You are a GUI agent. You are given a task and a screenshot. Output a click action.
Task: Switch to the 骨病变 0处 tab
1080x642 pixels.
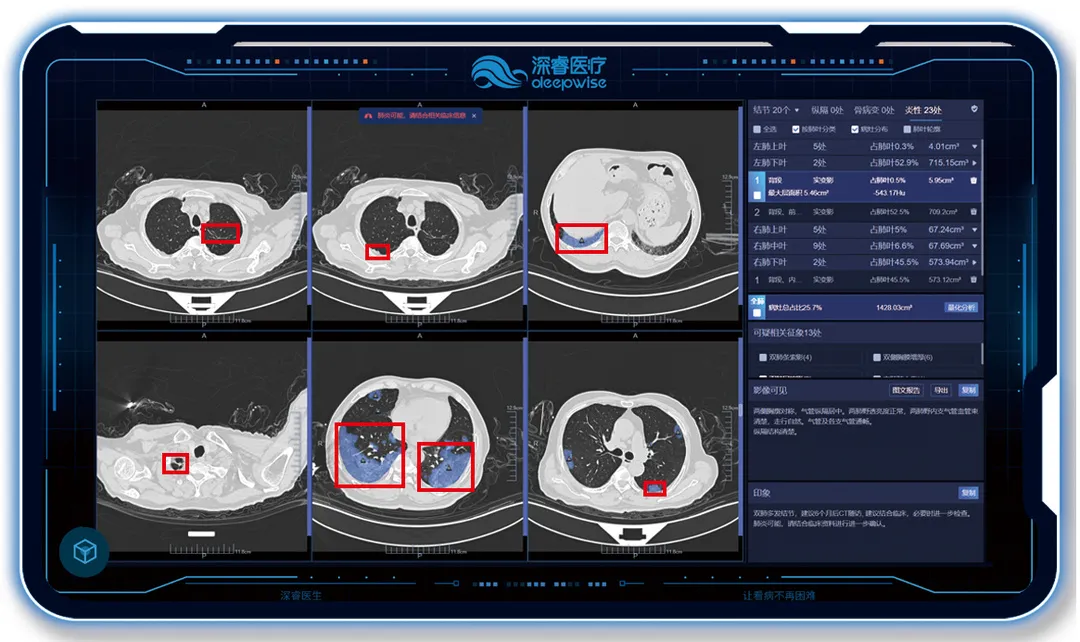point(873,110)
